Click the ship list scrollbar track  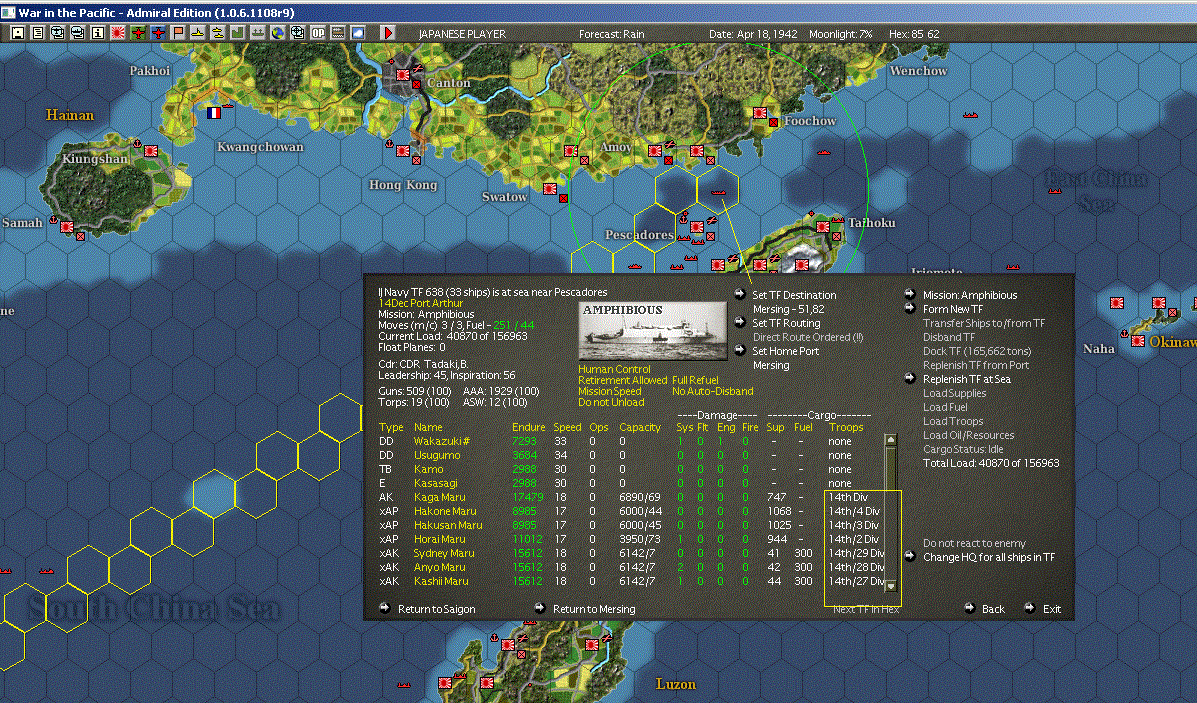[890, 513]
